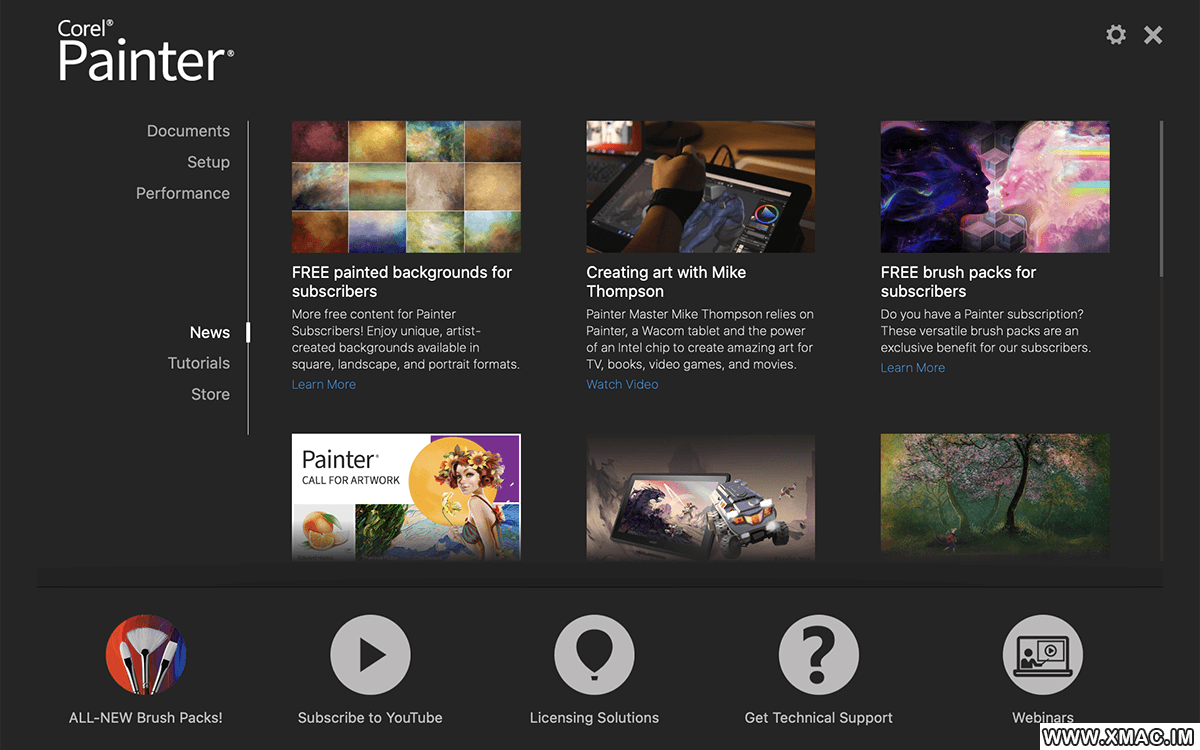The height and width of the screenshot is (750, 1200).
Task: Open the settings gear icon
Action: pyautogui.click(x=1116, y=35)
